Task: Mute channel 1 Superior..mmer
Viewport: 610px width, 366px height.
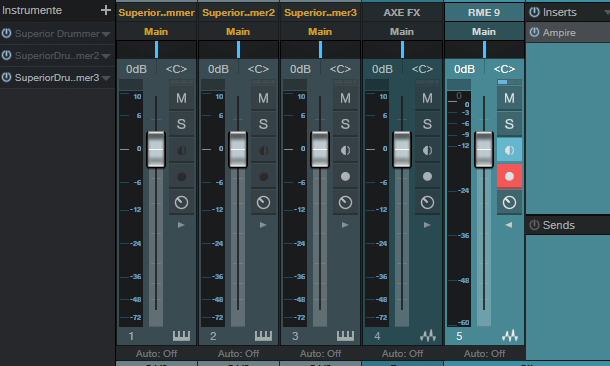Action: [x=181, y=98]
